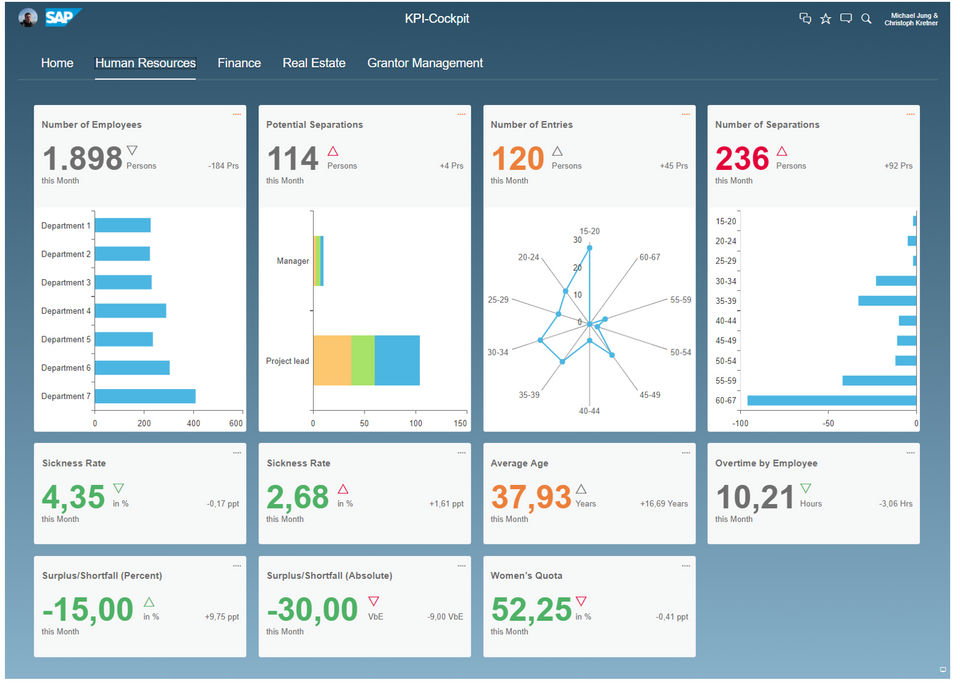Open the search magnifier icon
Screen dimensions: 960x685
866,18
